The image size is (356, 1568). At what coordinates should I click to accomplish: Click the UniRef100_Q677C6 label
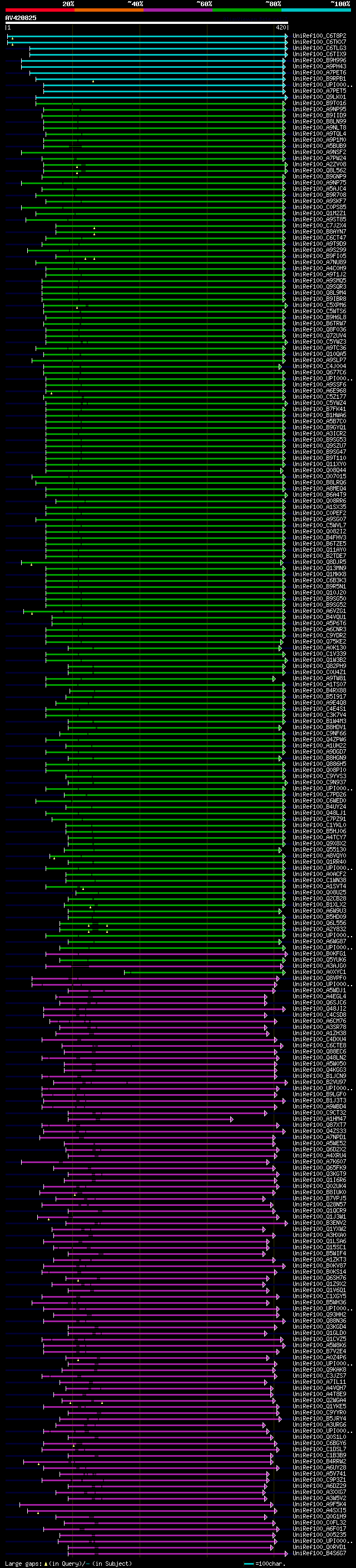319,373
